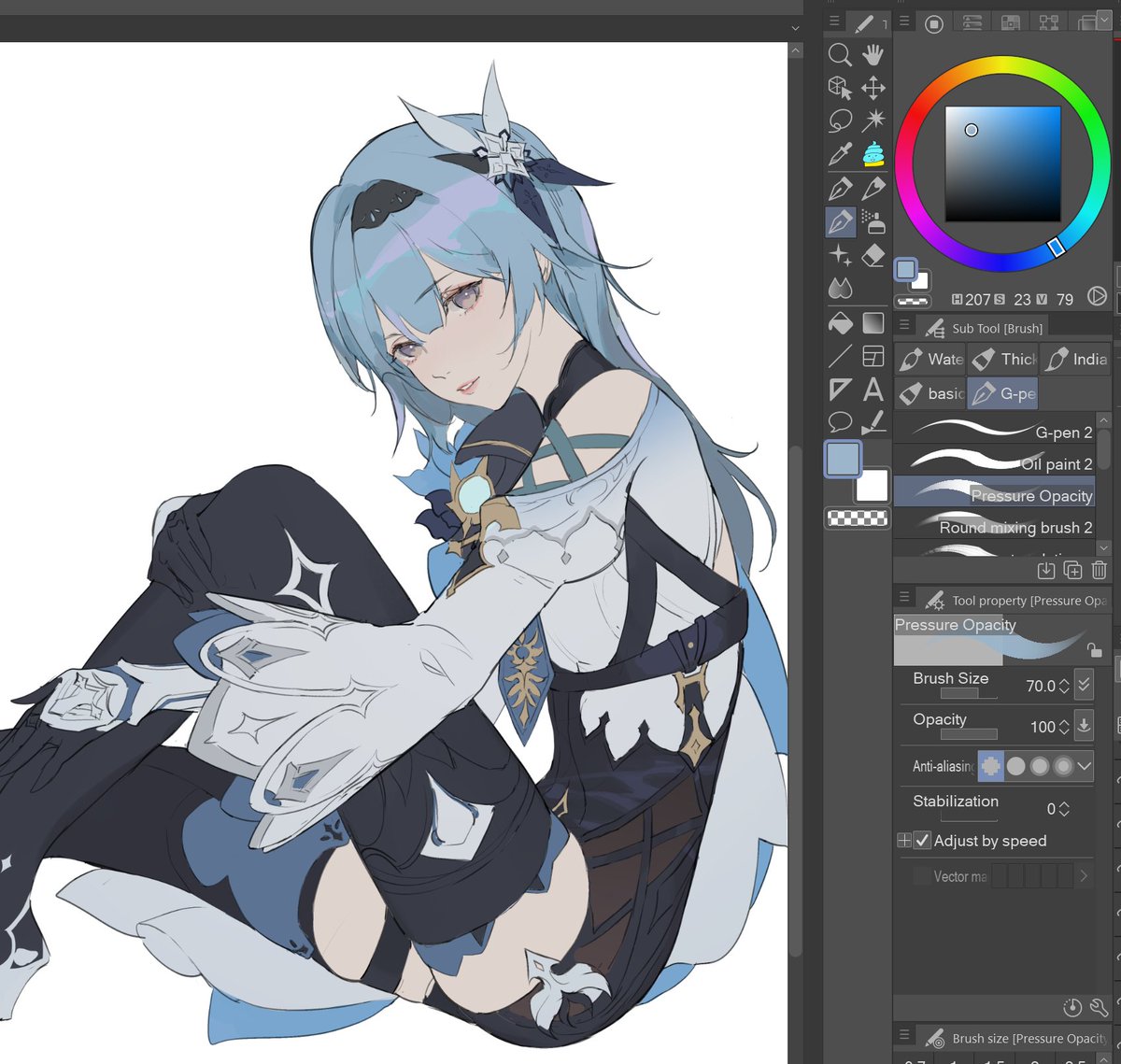The image size is (1121, 1064).
Task: Select the highlighted Brush tool icon
Action: point(840,222)
